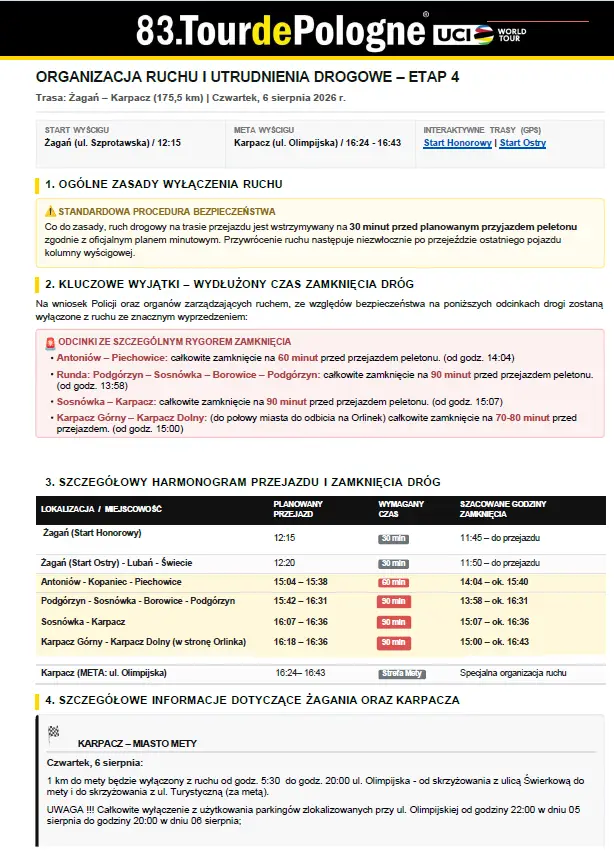
Task: Click section heading '1. OGÓLNE ZASADY WYŁĄCZENIA RUCHU'
Action: coord(164,184)
